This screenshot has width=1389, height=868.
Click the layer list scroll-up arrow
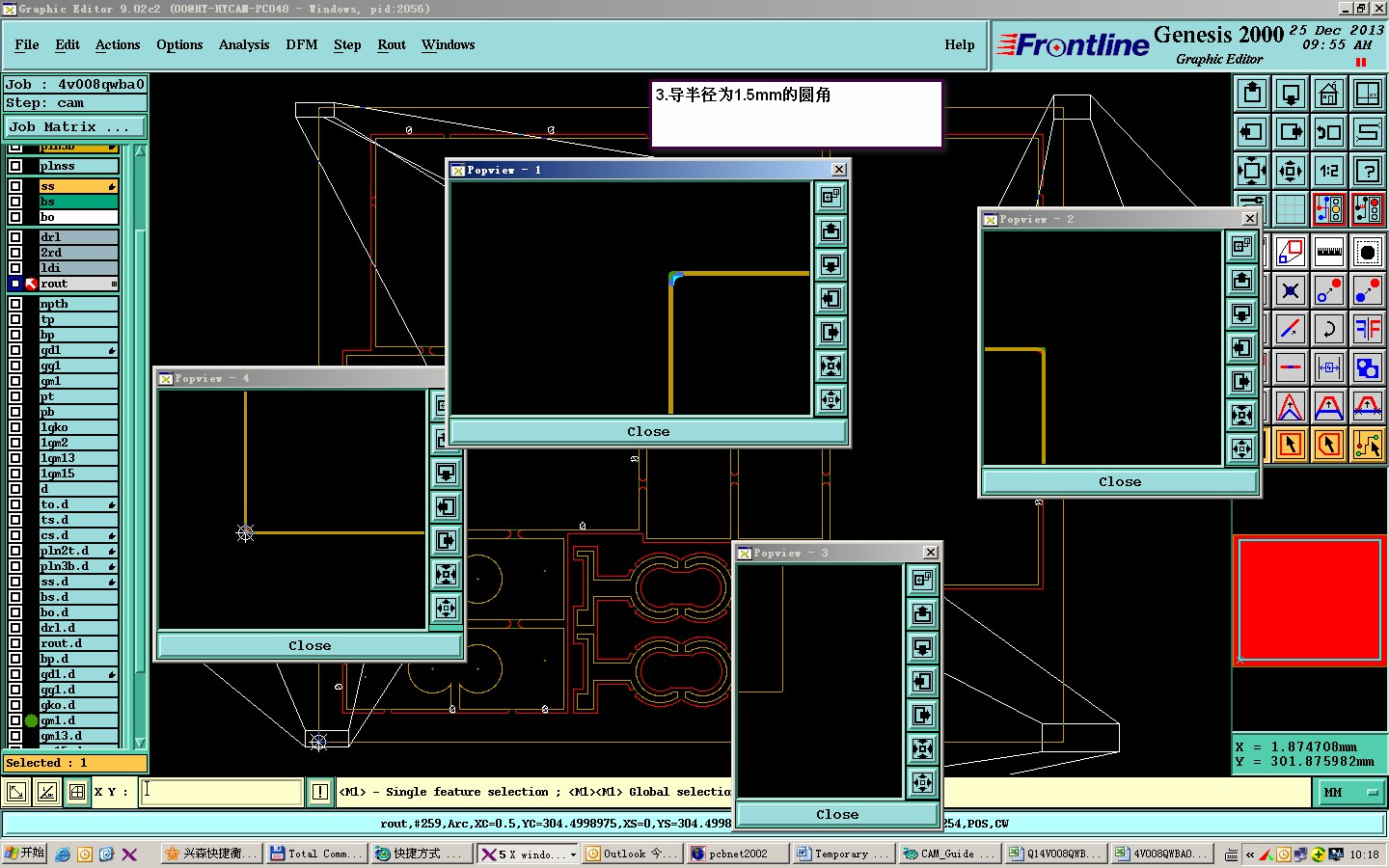(x=140, y=151)
